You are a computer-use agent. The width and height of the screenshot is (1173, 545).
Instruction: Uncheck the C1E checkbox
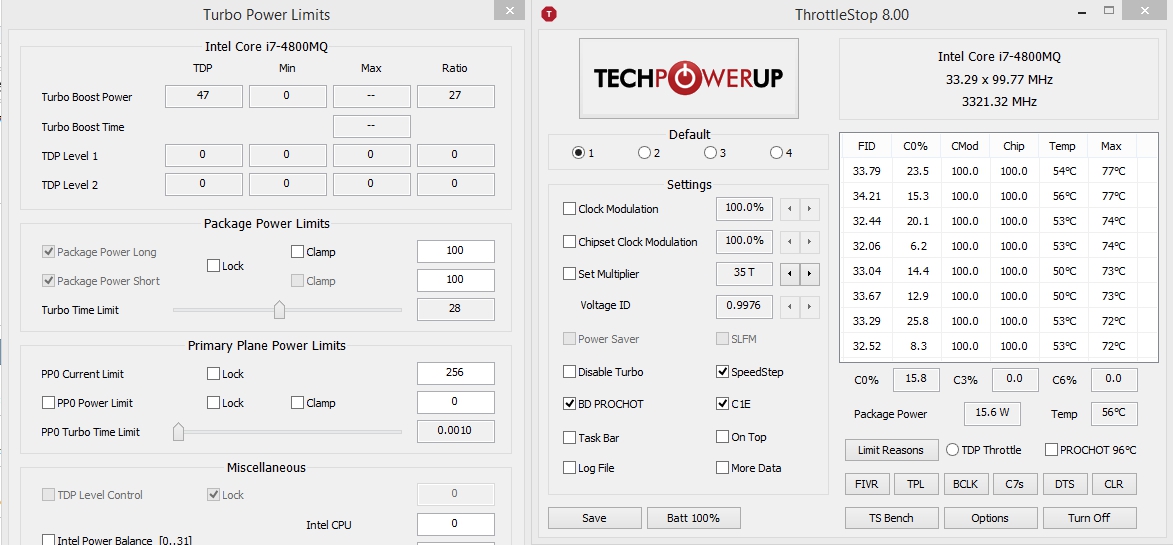point(722,404)
